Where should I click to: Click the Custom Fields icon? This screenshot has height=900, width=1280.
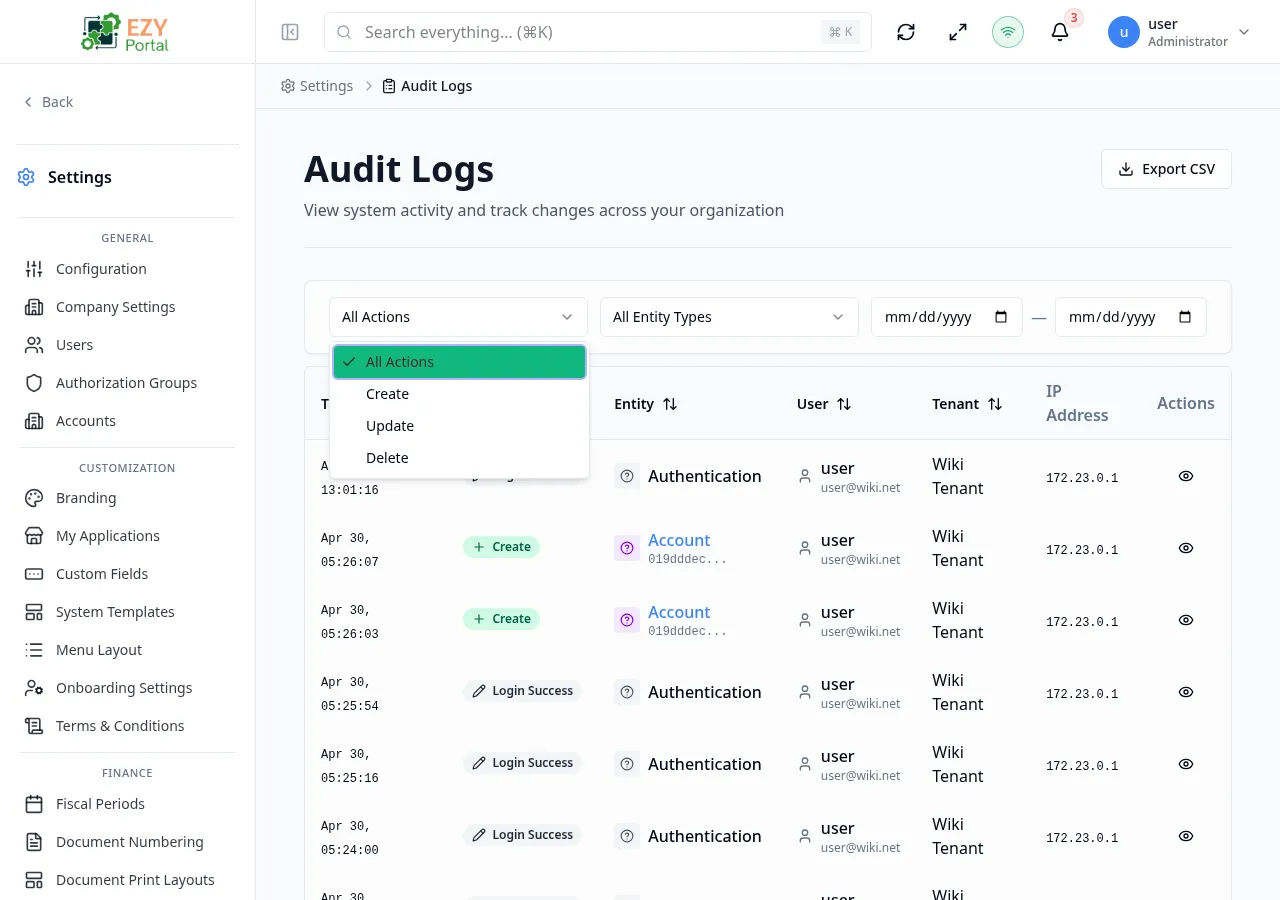point(34,574)
